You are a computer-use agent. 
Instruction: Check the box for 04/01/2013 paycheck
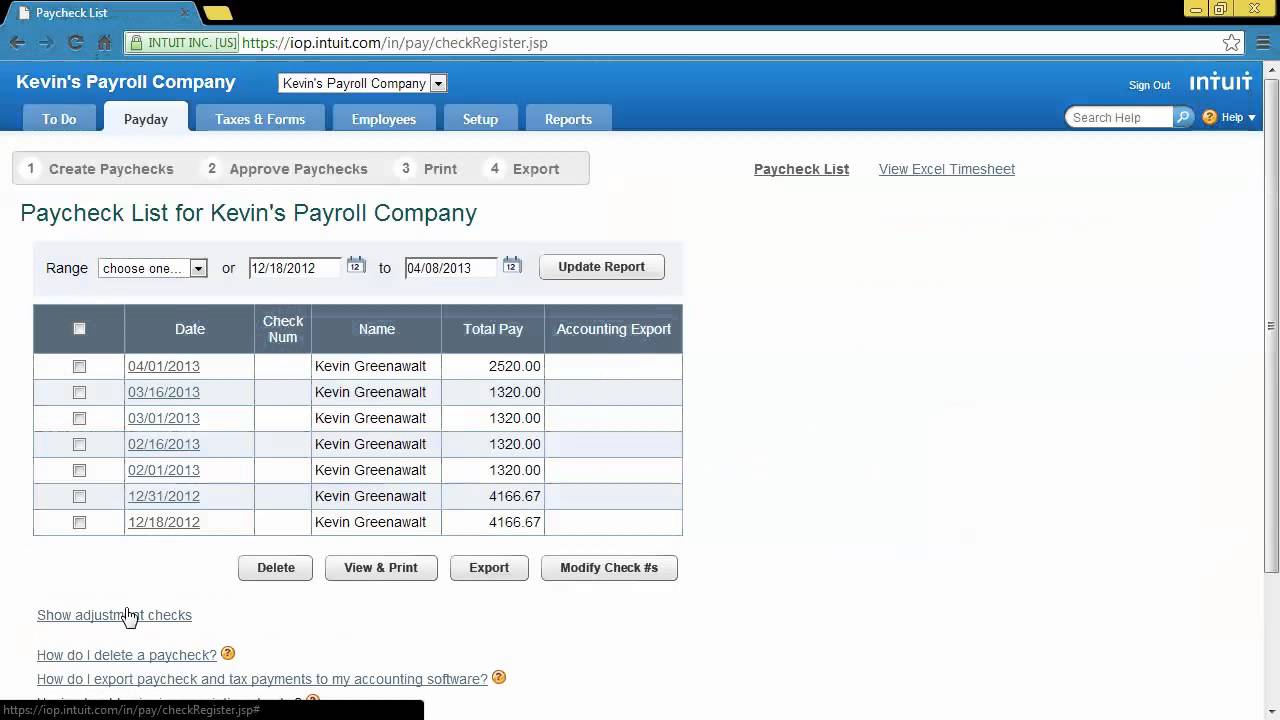79,366
